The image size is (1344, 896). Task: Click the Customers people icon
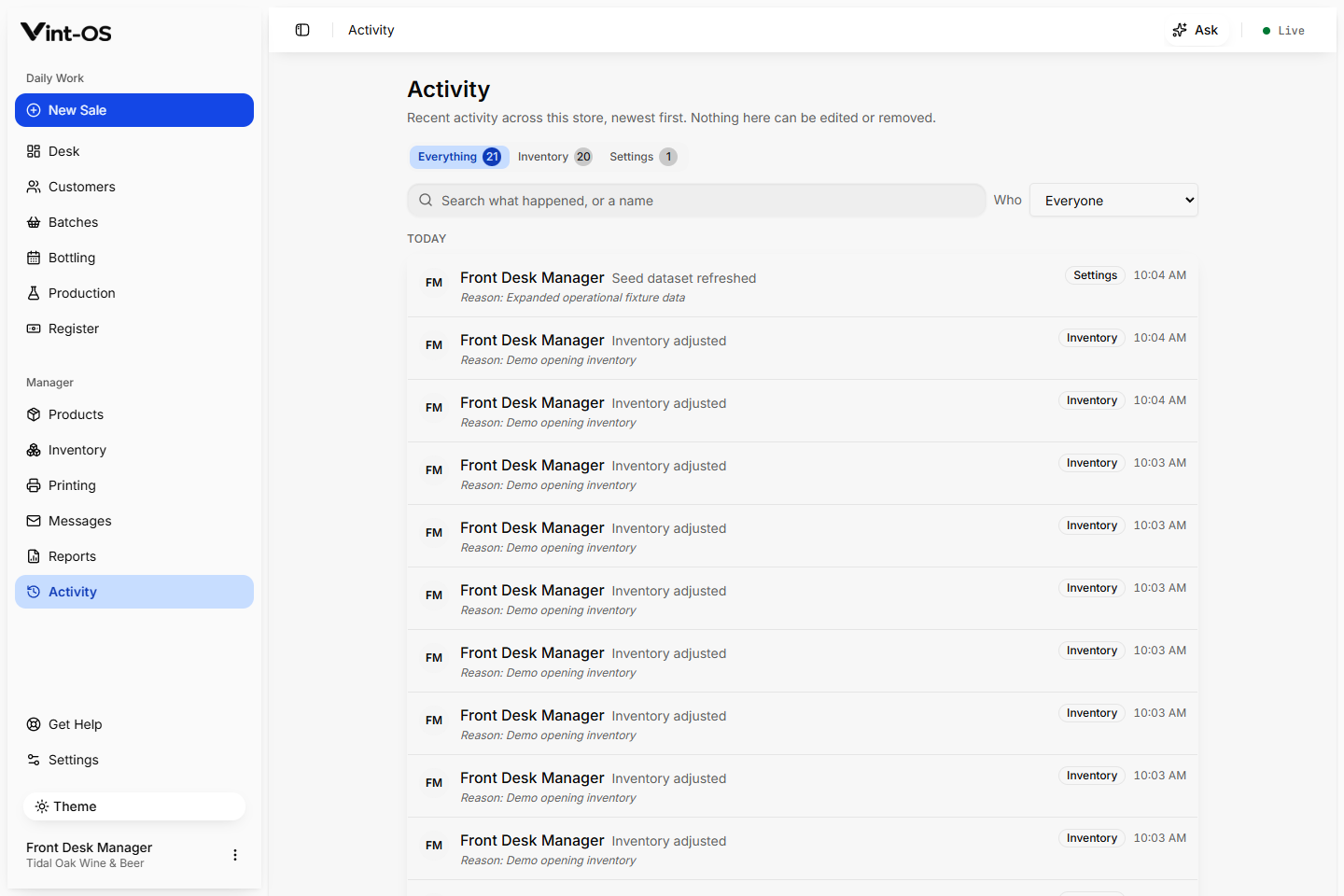[34, 187]
